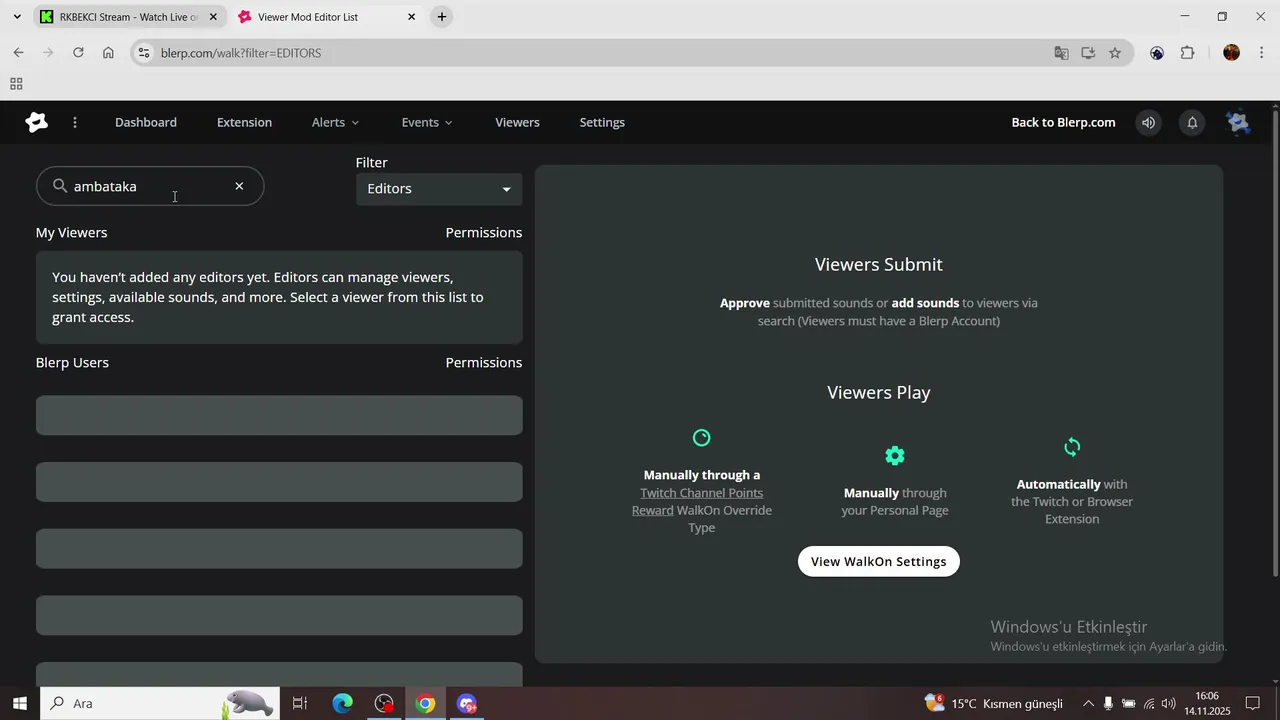The width and height of the screenshot is (1280, 720).
Task: Click the translate page icon
Action: tap(1062, 53)
